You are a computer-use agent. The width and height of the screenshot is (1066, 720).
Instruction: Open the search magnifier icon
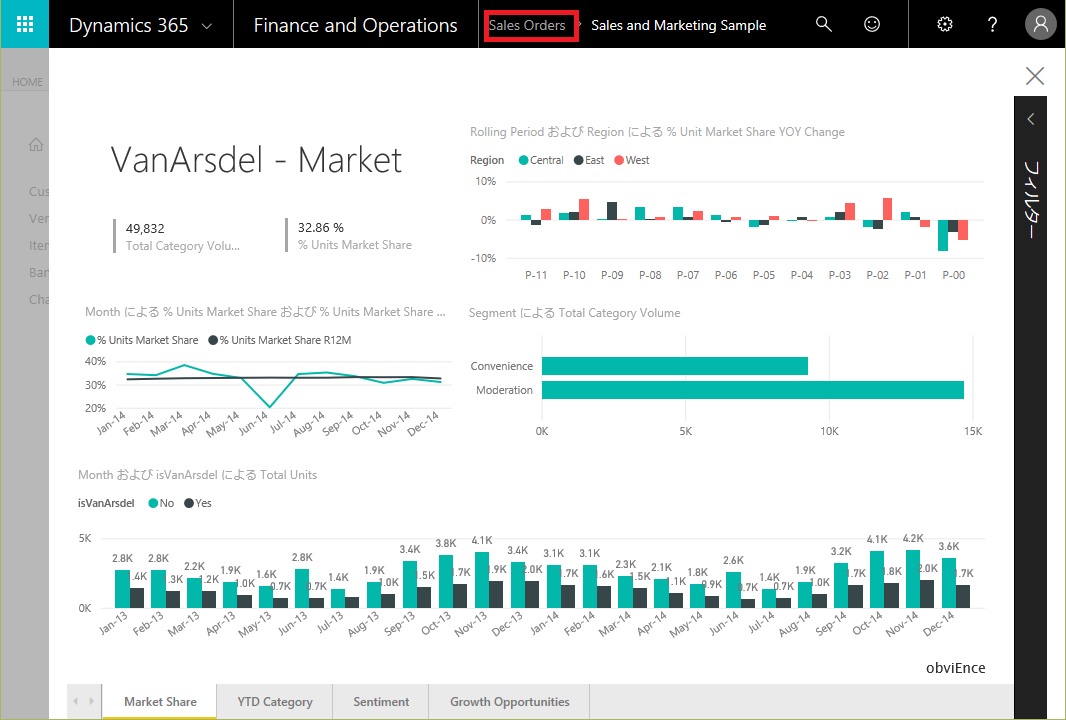[823, 24]
